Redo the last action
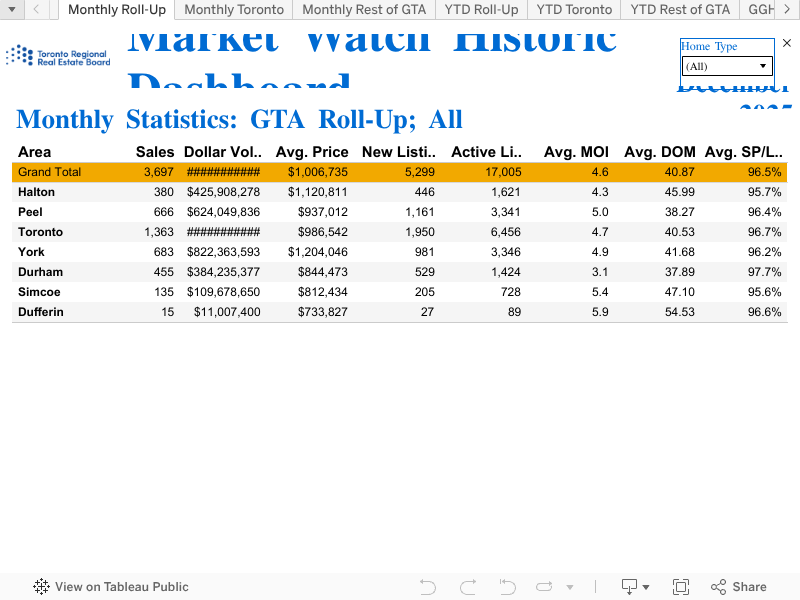The image size is (800, 600). 468,587
